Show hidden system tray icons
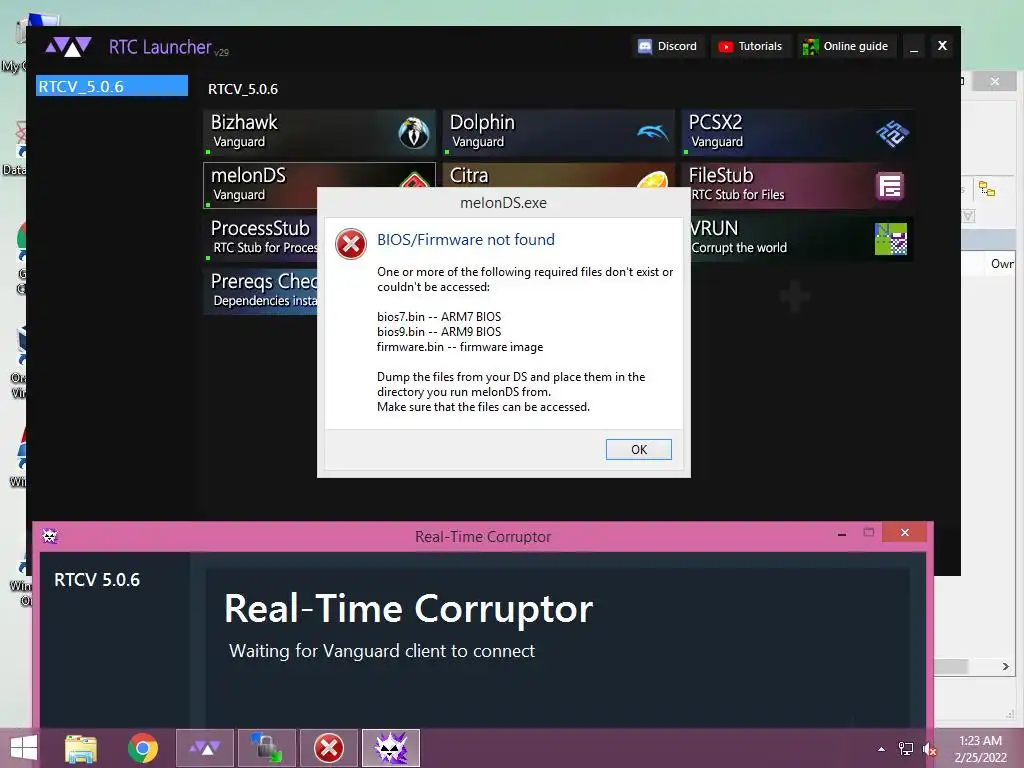 (x=882, y=749)
